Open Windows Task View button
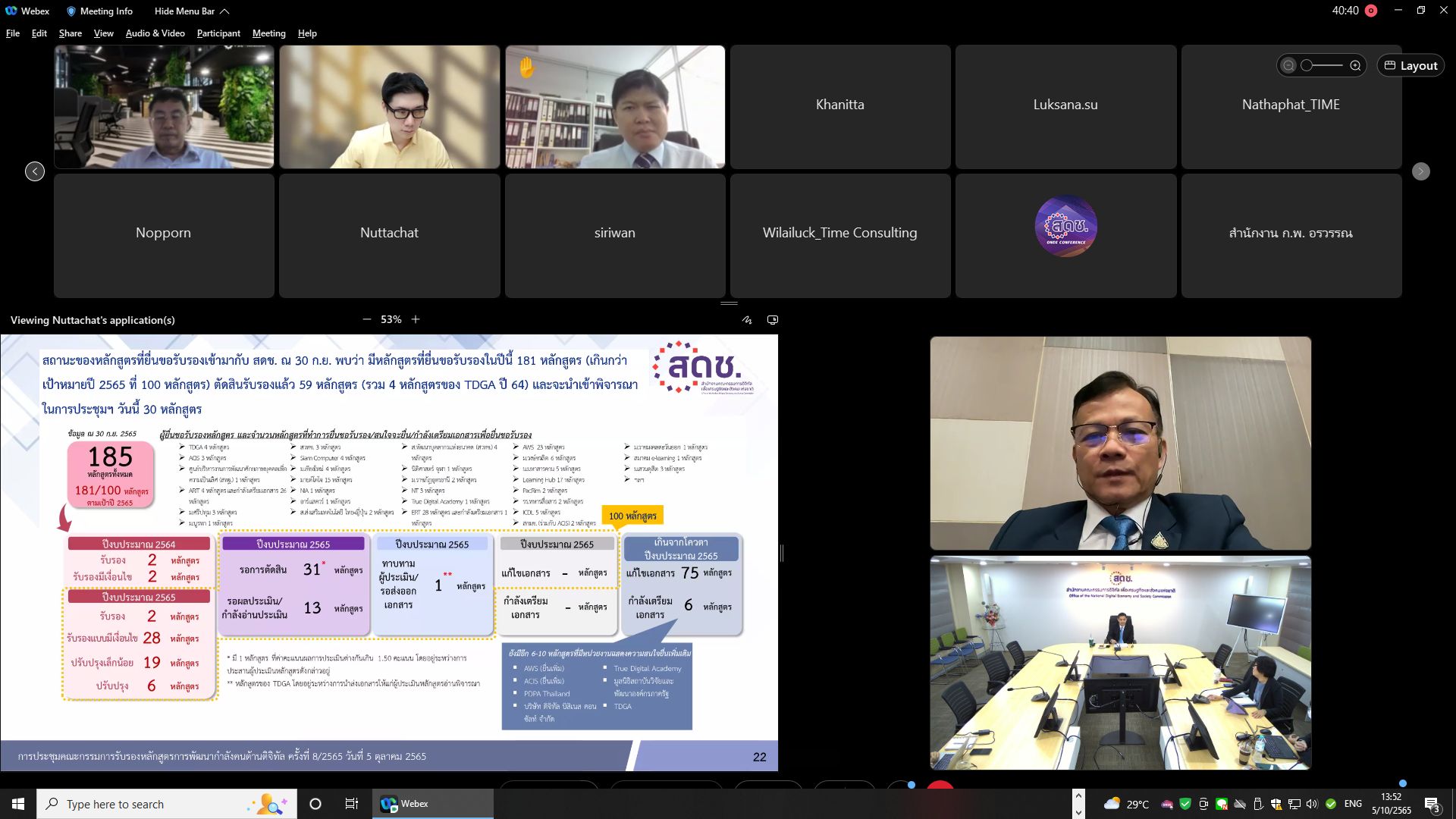1456x819 pixels. pos(352,804)
